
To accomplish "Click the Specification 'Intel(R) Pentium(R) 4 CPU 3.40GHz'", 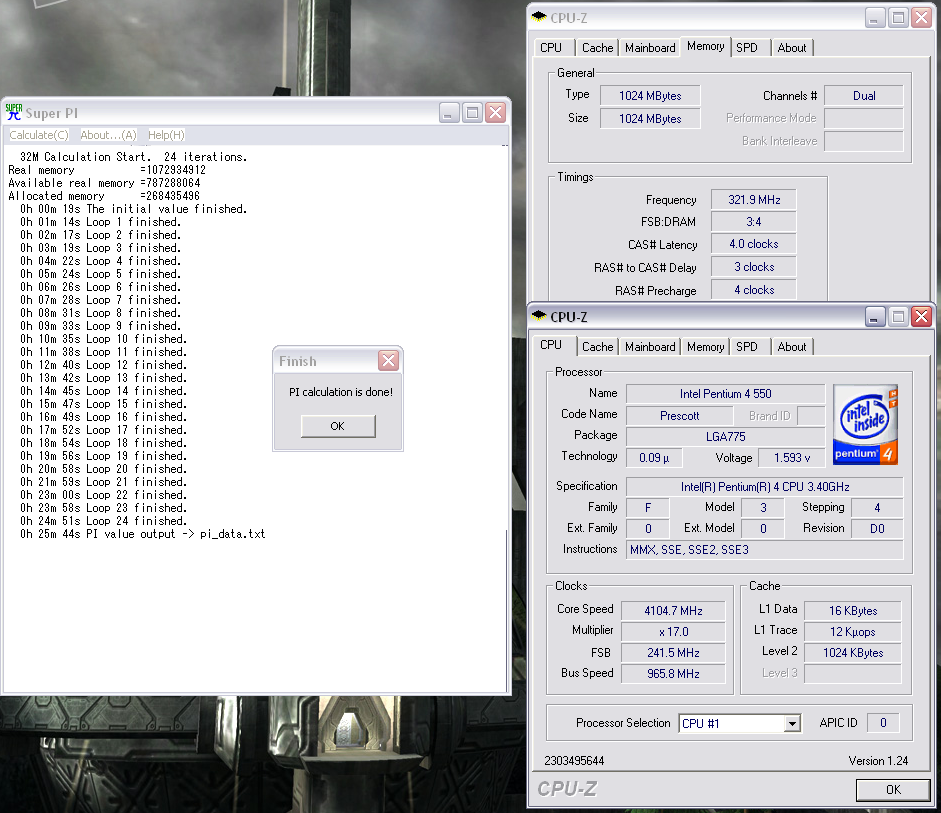I will coord(765,487).
